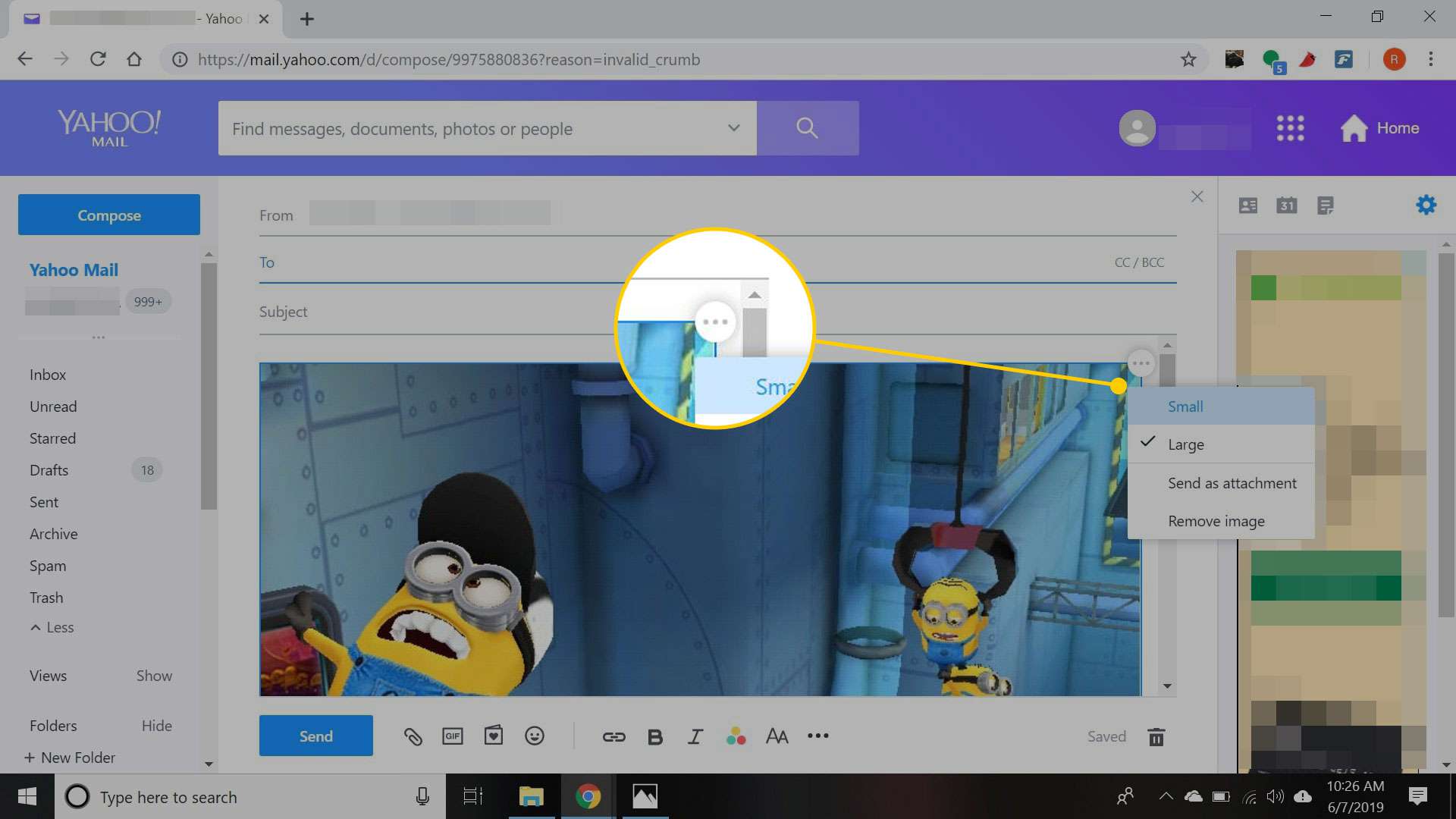Open the Archive folder

(x=54, y=534)
